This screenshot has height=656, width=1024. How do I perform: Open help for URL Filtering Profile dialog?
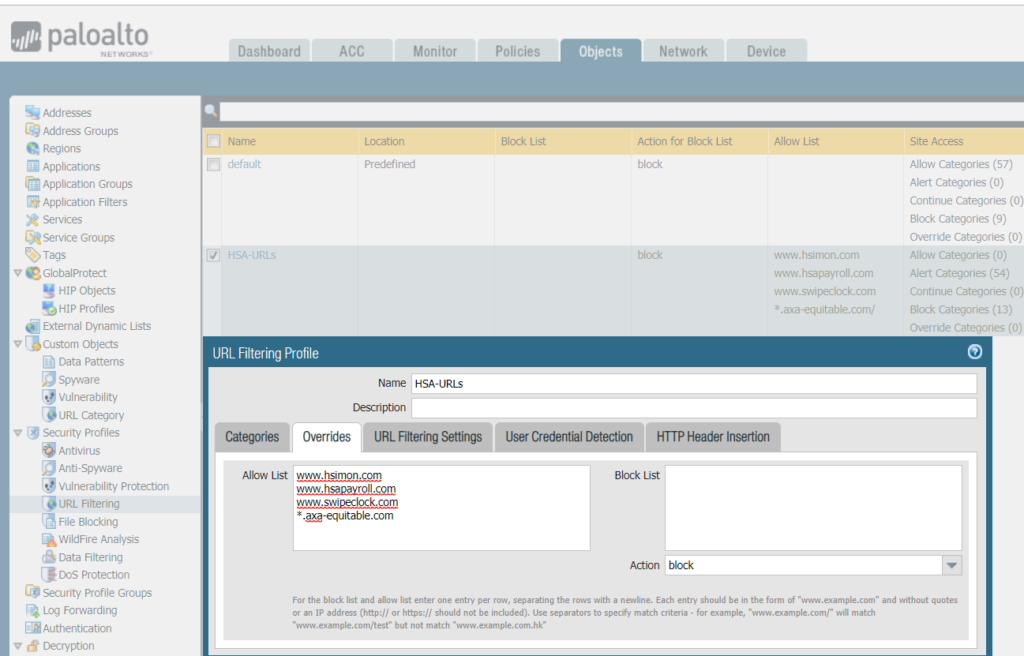[974, 352]
